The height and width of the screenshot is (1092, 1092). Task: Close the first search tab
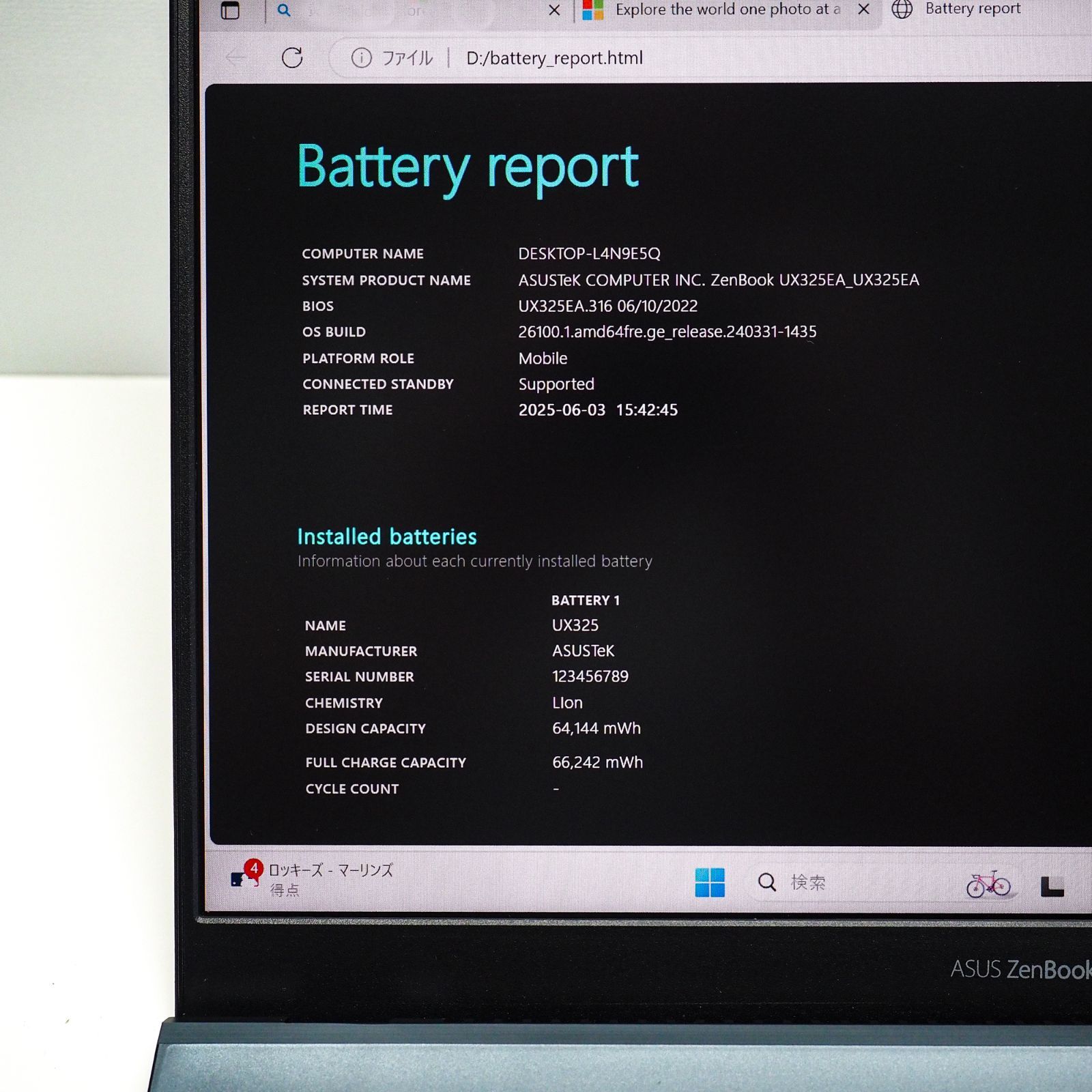[x=555, y=10]
